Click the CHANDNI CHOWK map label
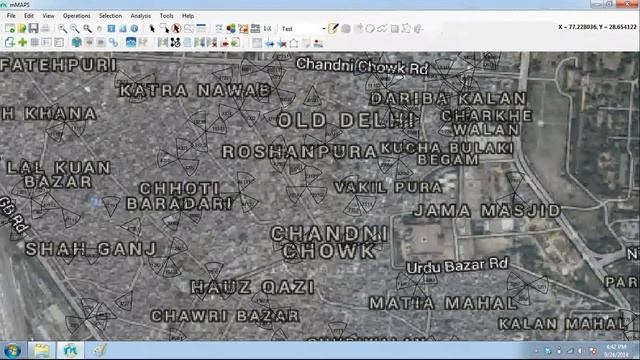The image size is (640, 360). (329, 242)
